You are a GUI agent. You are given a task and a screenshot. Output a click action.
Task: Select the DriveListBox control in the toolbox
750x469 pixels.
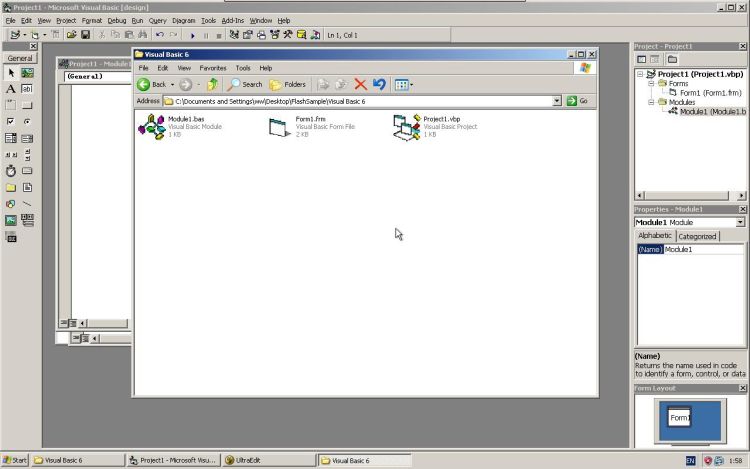point(27,171)
